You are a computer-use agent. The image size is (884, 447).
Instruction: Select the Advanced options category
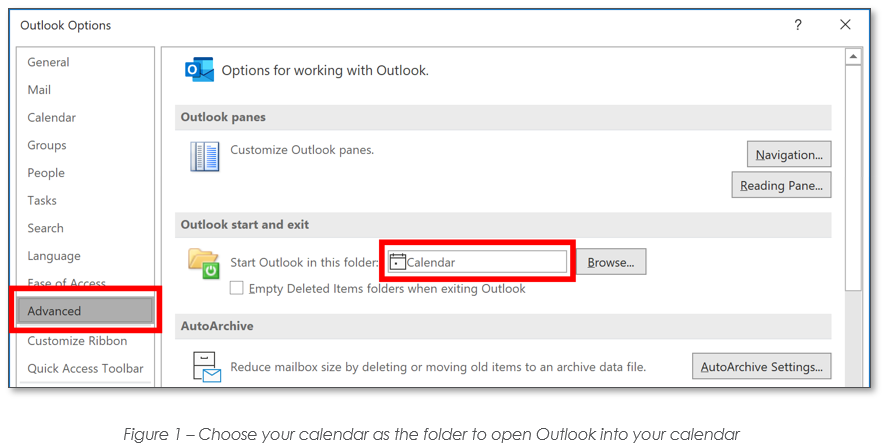[x=85, y=311]
